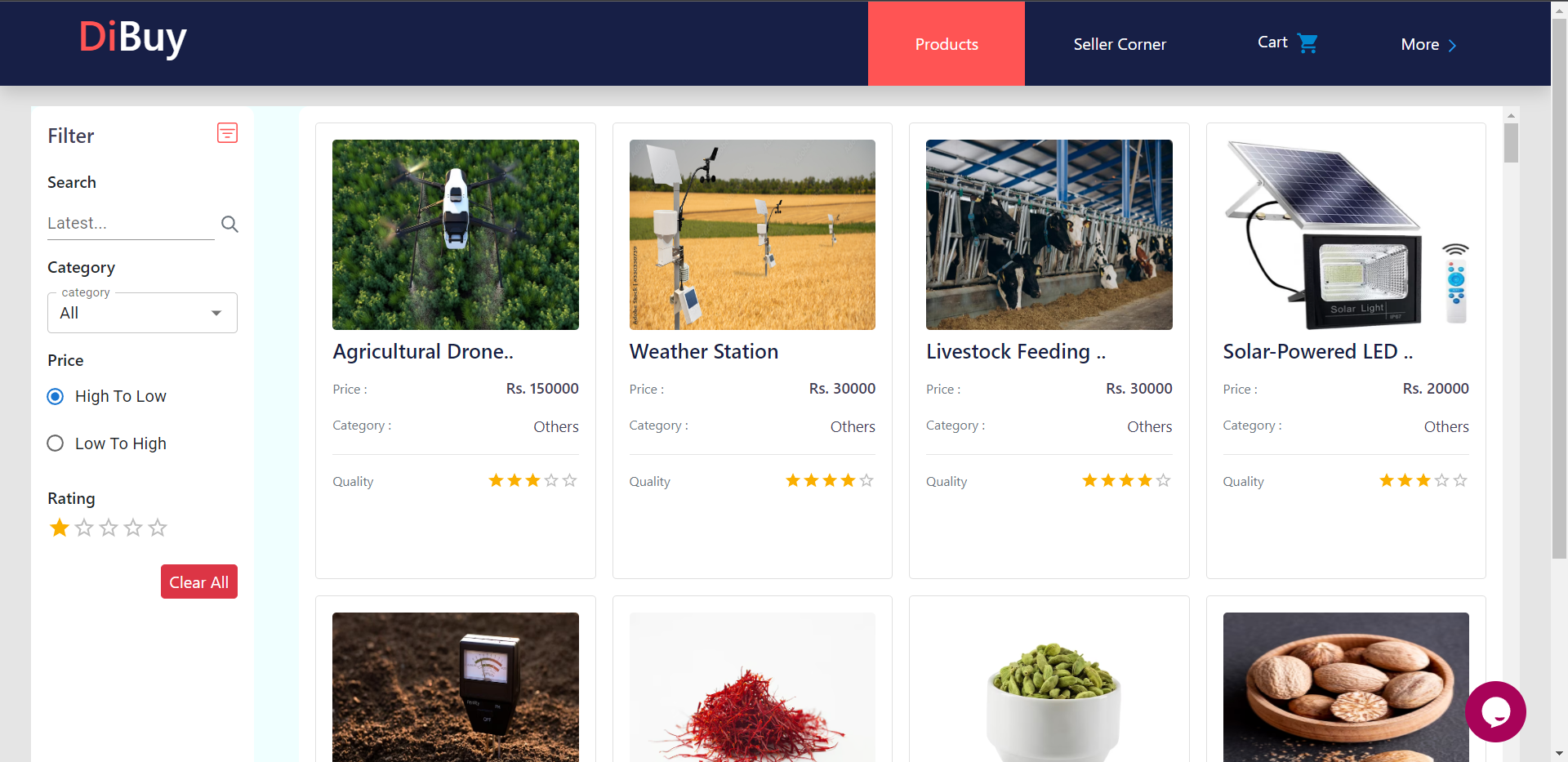
Task: Click the search magnifier icon
Action: click(229, 224)
